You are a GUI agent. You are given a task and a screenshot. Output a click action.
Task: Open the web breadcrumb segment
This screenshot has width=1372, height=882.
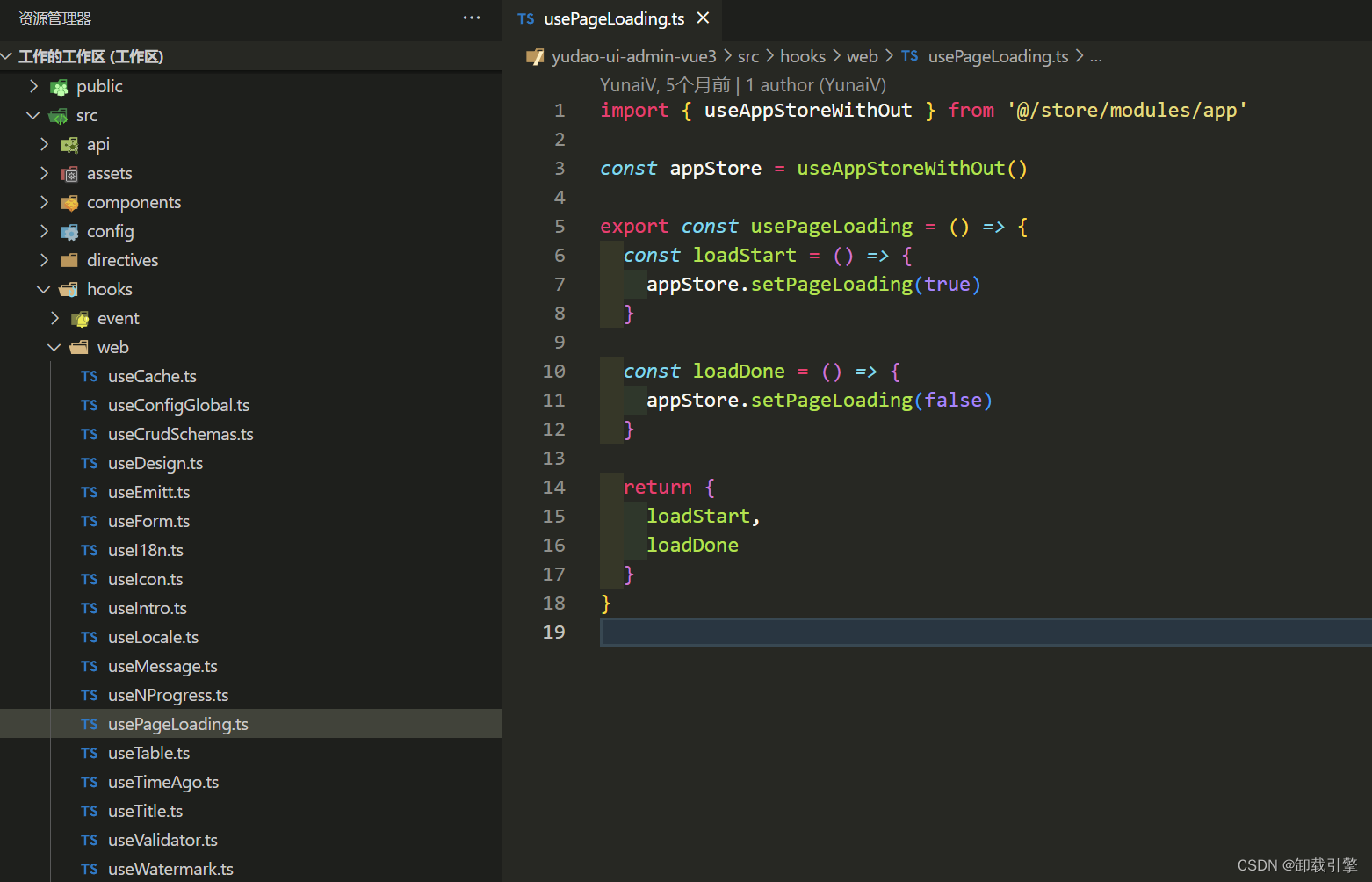pos(863,57)
